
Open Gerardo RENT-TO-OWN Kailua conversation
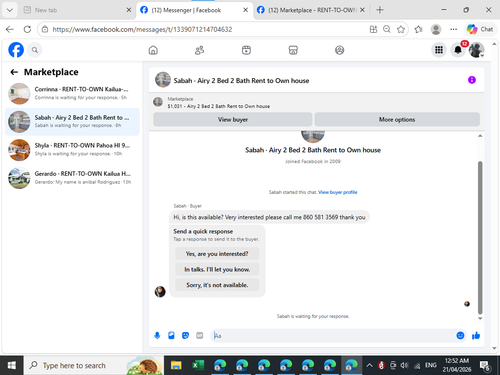click(x=72, y=178)
